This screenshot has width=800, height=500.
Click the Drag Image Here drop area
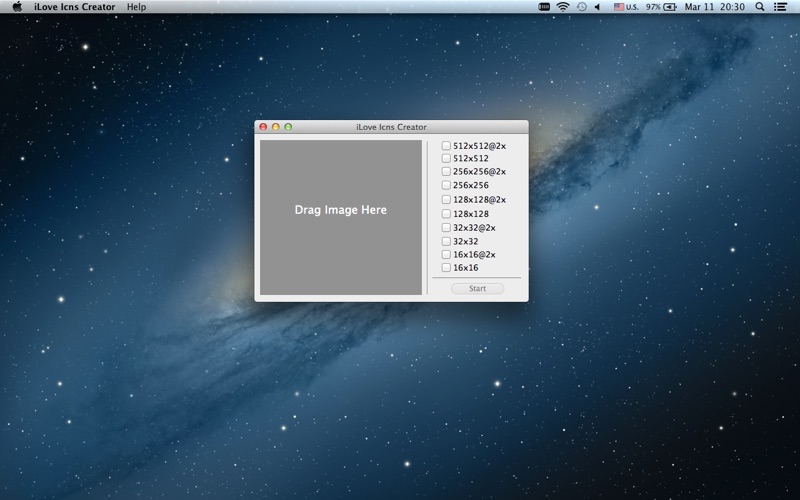(x=341, y=217)
